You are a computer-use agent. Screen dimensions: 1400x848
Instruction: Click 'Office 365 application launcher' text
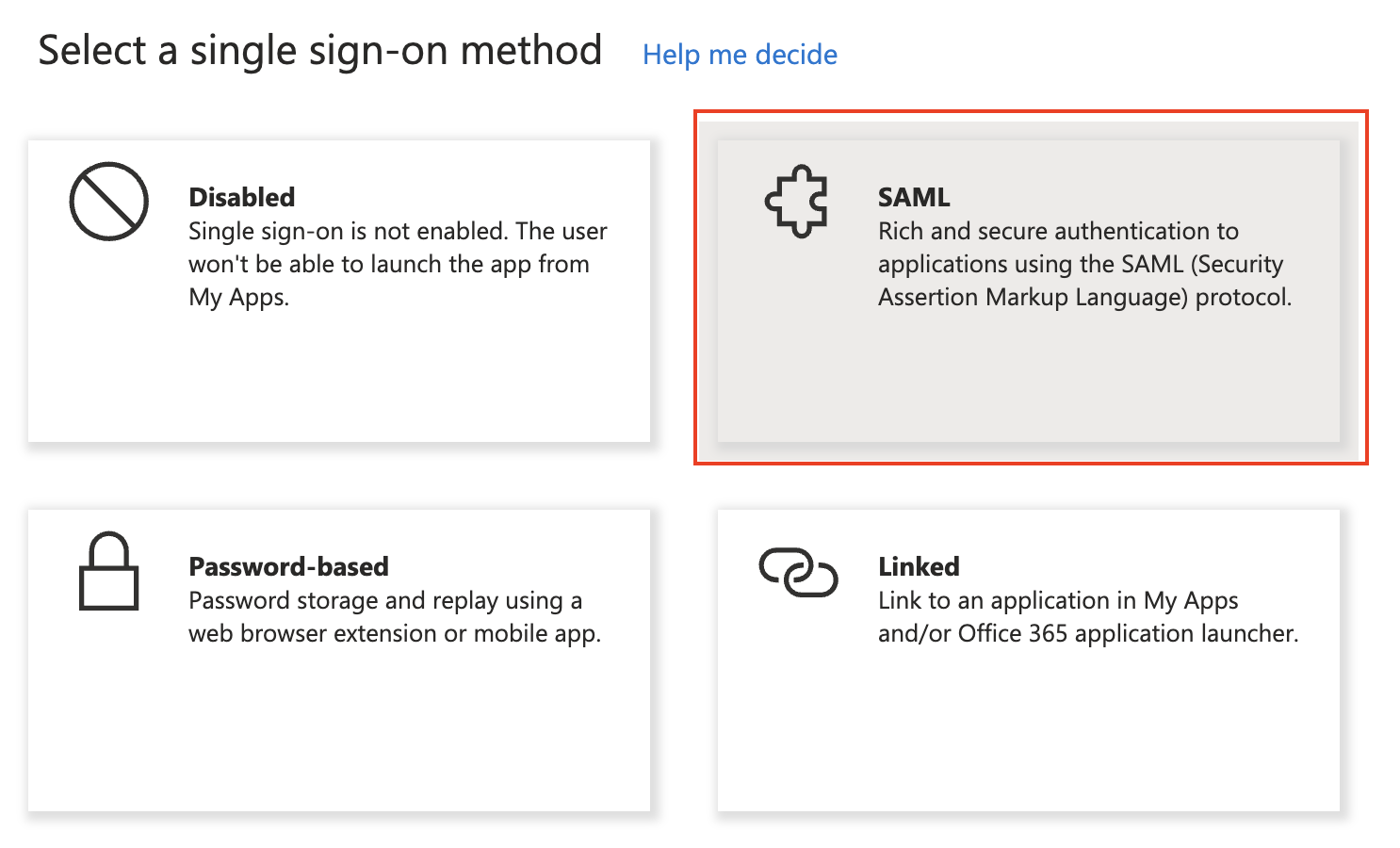pyautogui.click(x=1127, y=633)
